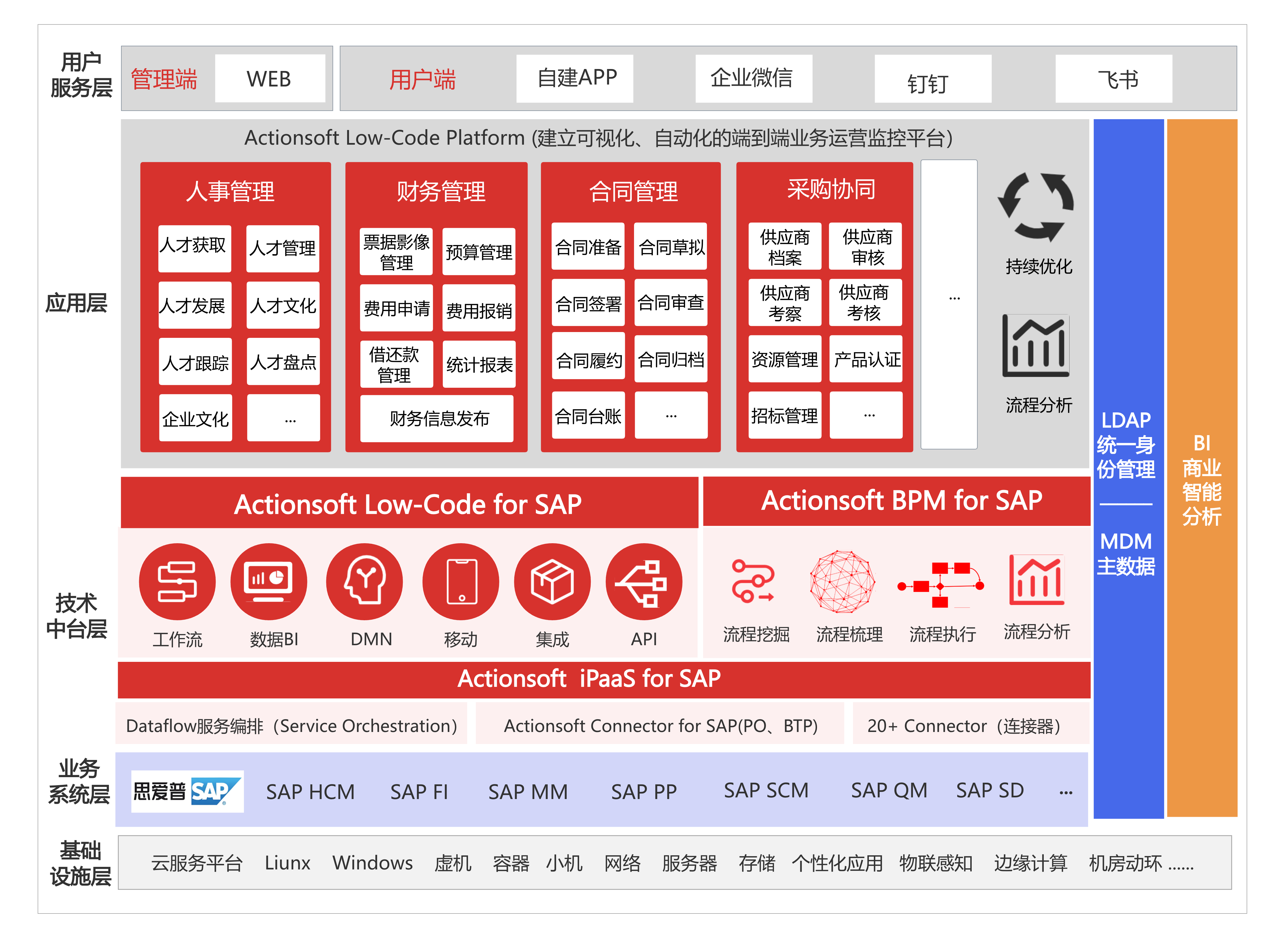Open the 合同草拟 module
The width and height of the screenshot is (1288, 939).
[x=671, y=246]
